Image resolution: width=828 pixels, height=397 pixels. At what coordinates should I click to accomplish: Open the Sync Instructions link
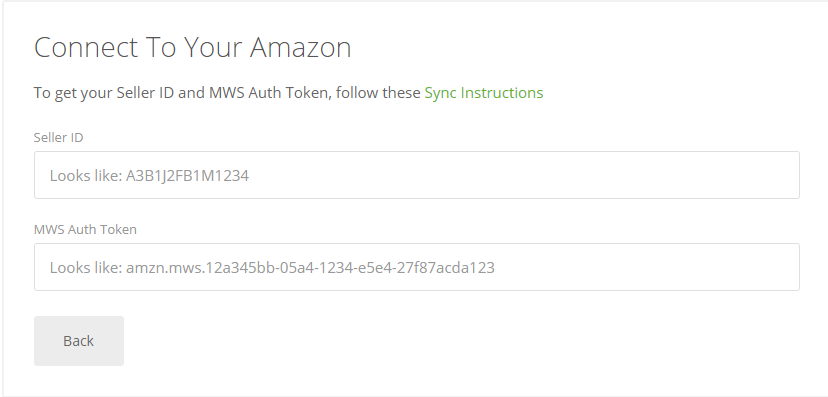pyautogui.click(x=484, y=93)
